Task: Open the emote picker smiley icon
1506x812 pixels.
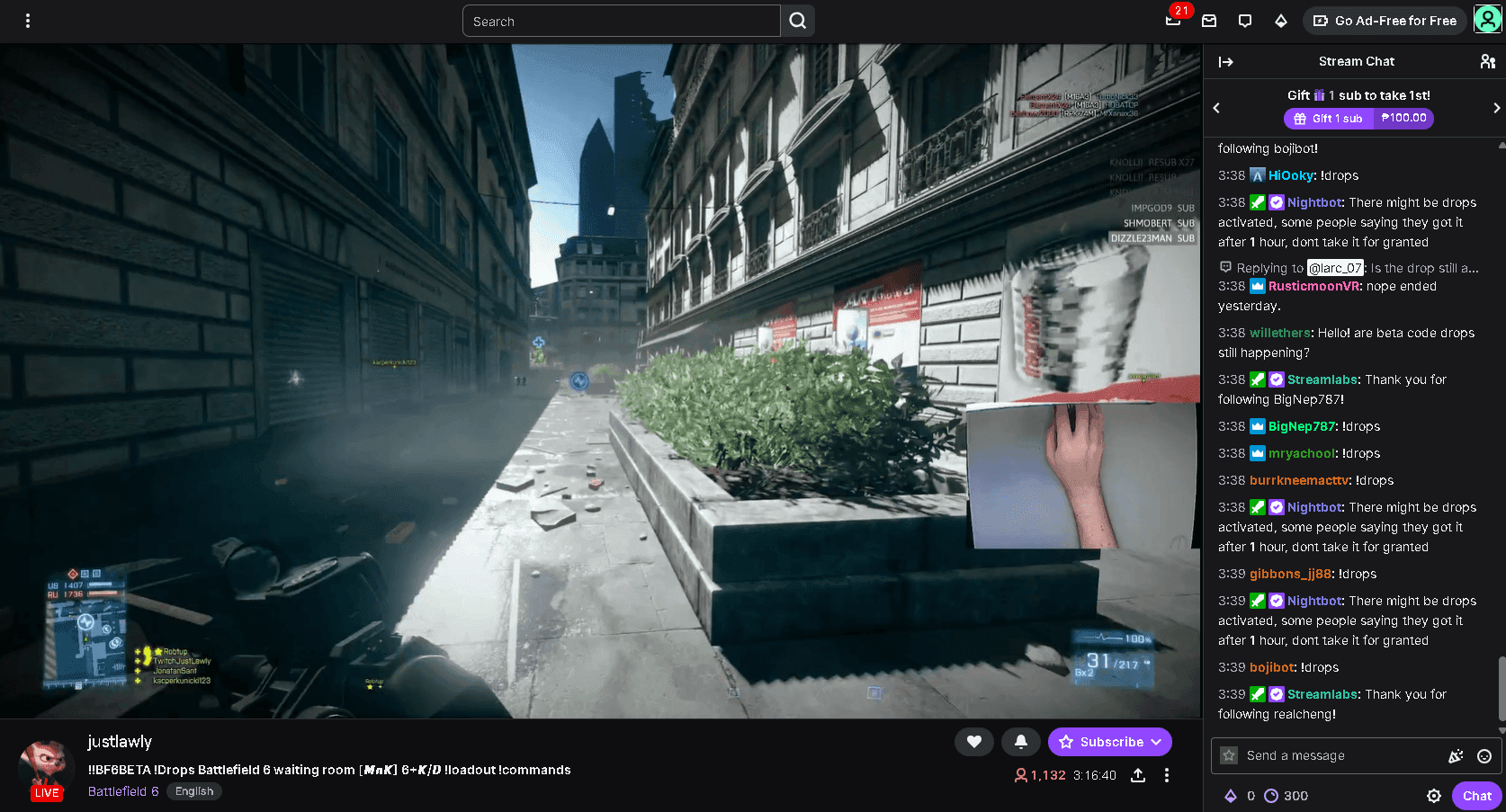Action: pos(1484,756)
